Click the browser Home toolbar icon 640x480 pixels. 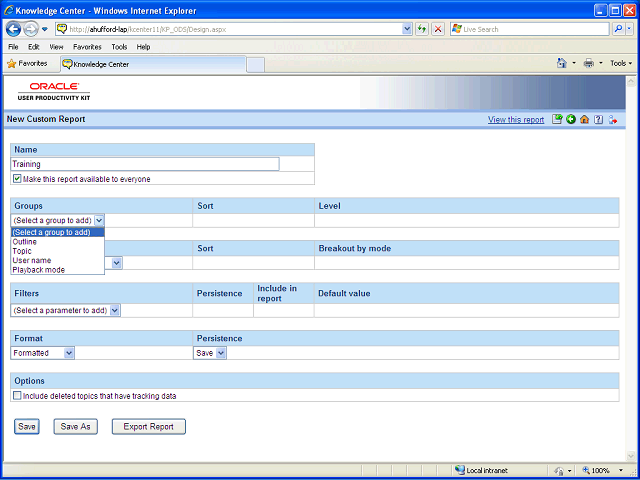click(x=562, y=63)
